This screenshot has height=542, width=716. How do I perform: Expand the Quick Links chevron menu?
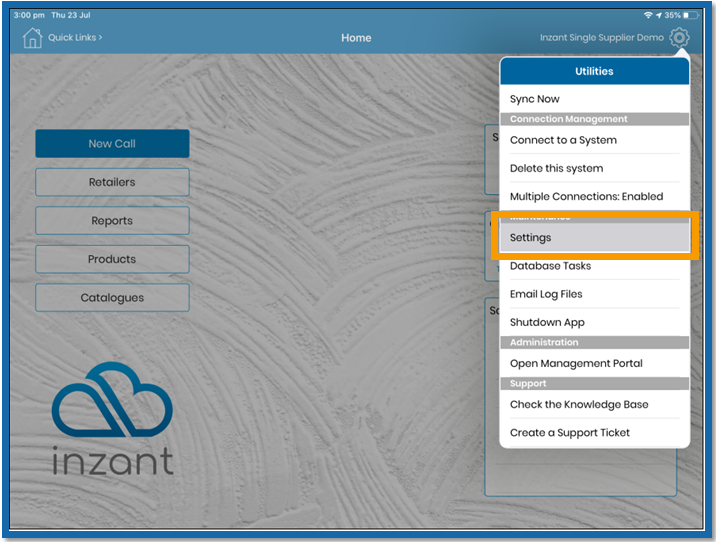click(75, 37)
